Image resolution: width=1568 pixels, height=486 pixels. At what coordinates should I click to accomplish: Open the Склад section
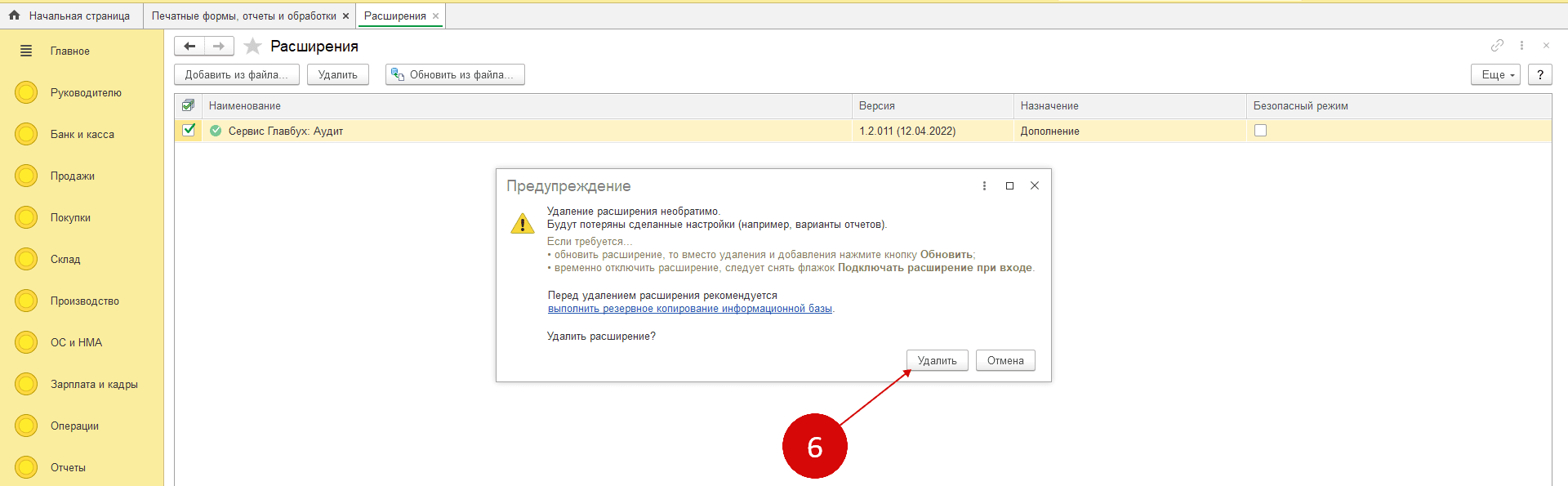pyautogui.click(x=65, y=259)
